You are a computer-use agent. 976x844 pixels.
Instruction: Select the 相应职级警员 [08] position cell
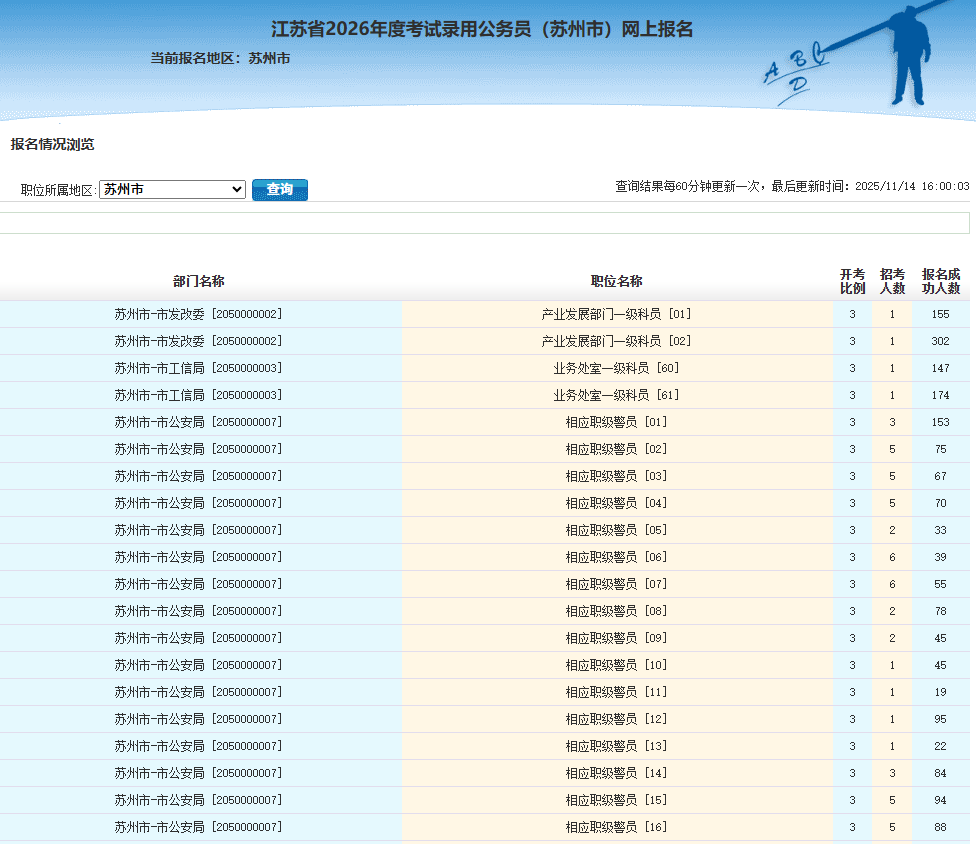(x=616, y=611)
